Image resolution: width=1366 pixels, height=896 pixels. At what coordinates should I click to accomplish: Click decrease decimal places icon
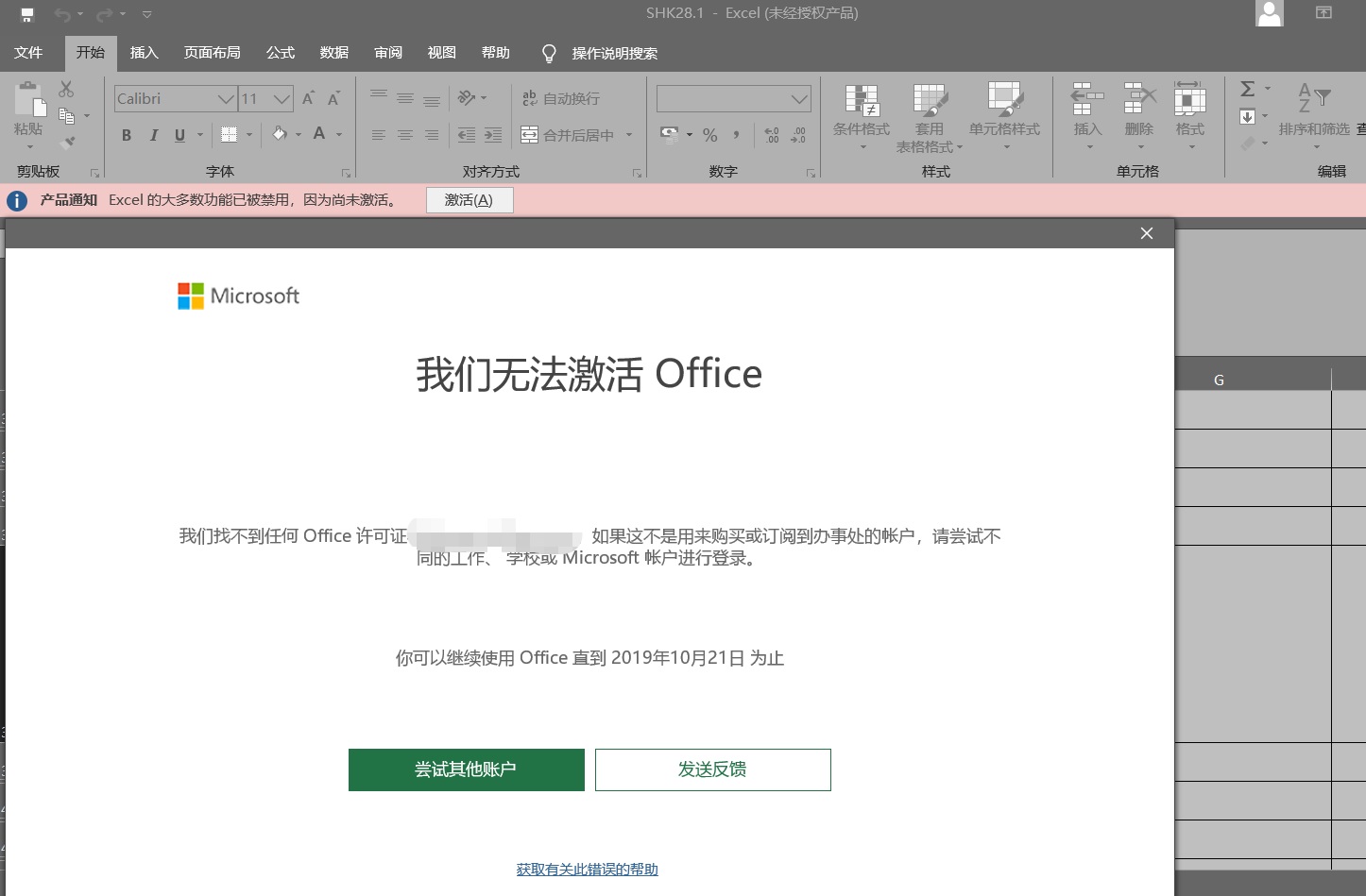tap(798, 135)
